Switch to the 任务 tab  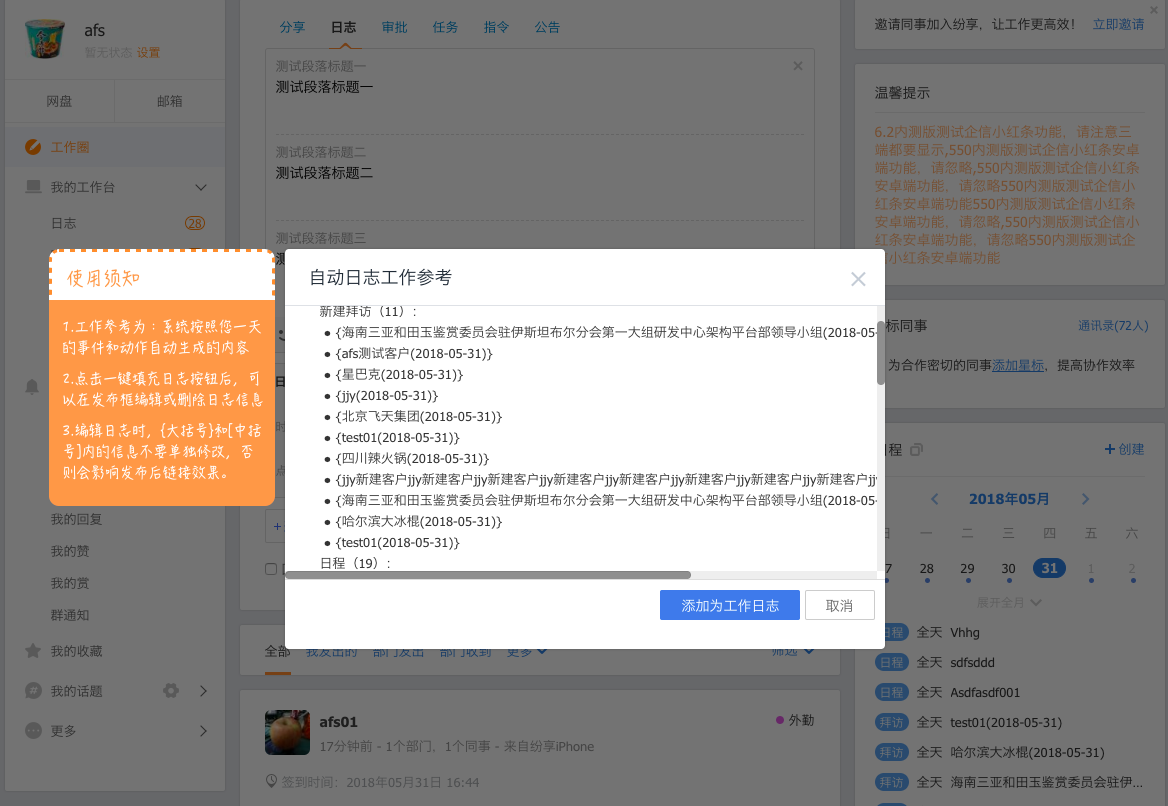(x=445, y=28)
